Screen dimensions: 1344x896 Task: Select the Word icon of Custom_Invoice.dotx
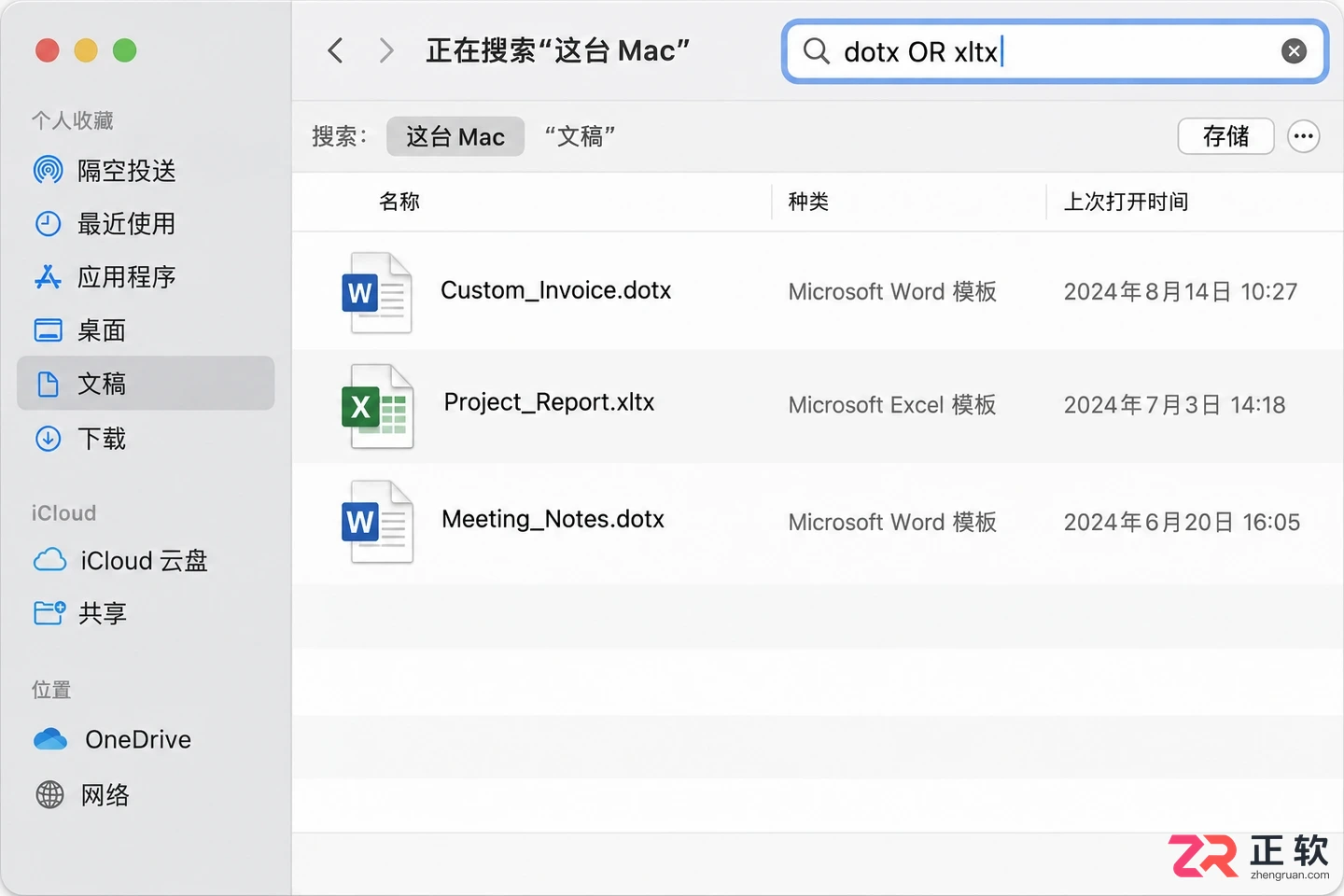click(377, 292)
